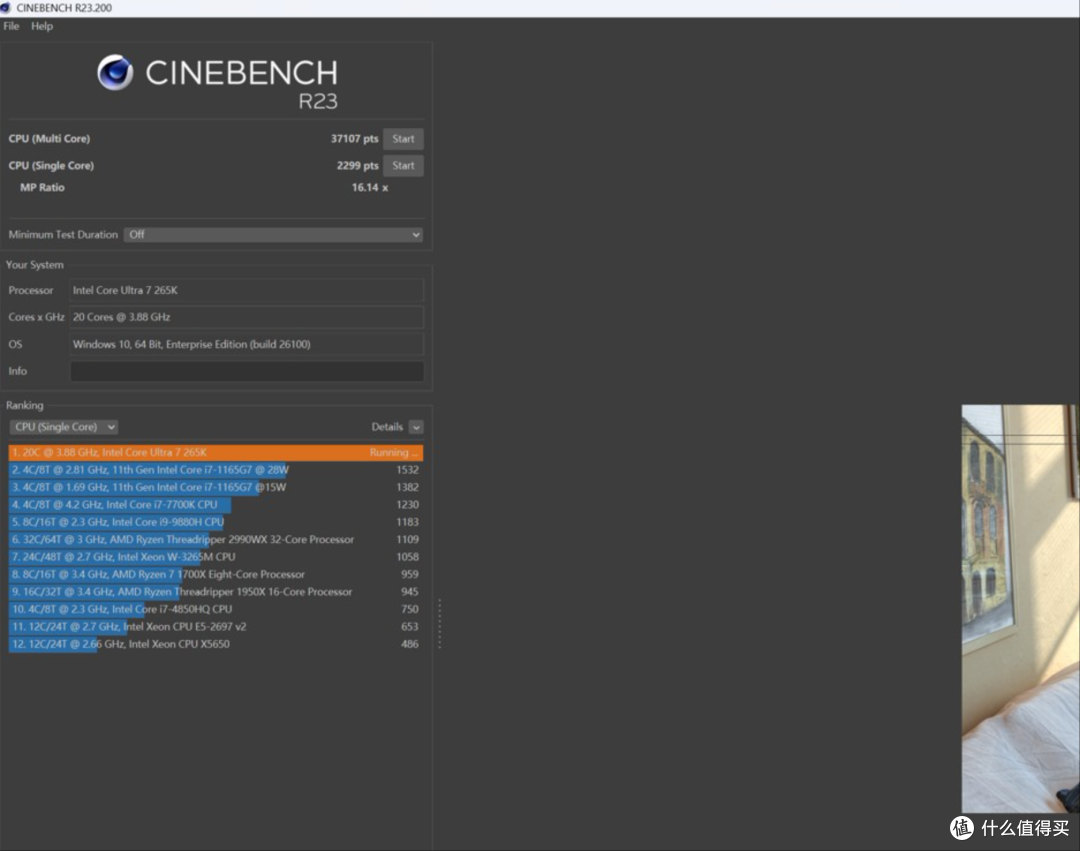Select ranking row Threadripper 1950X
This screenshot has height=851, width=1080.
pyautogui.click(x=216, y=591)
